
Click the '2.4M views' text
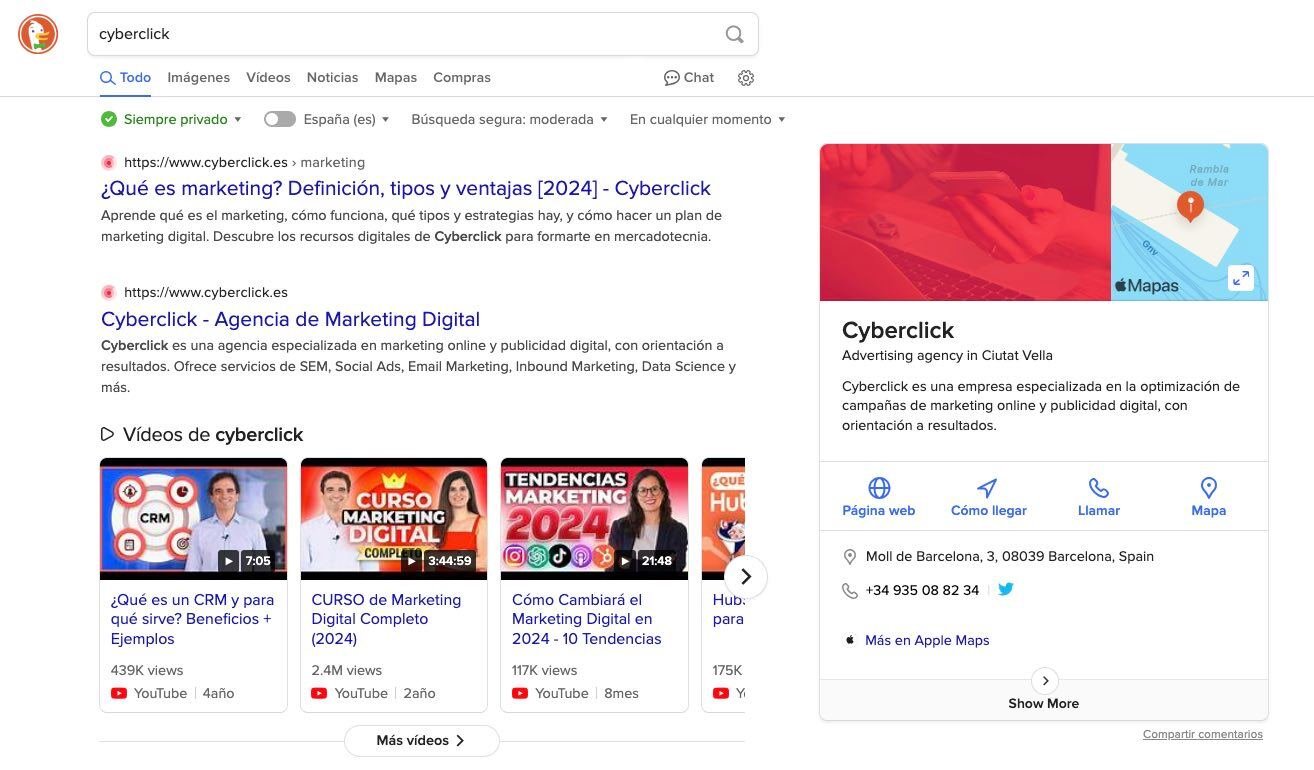(x=347, y=670)
